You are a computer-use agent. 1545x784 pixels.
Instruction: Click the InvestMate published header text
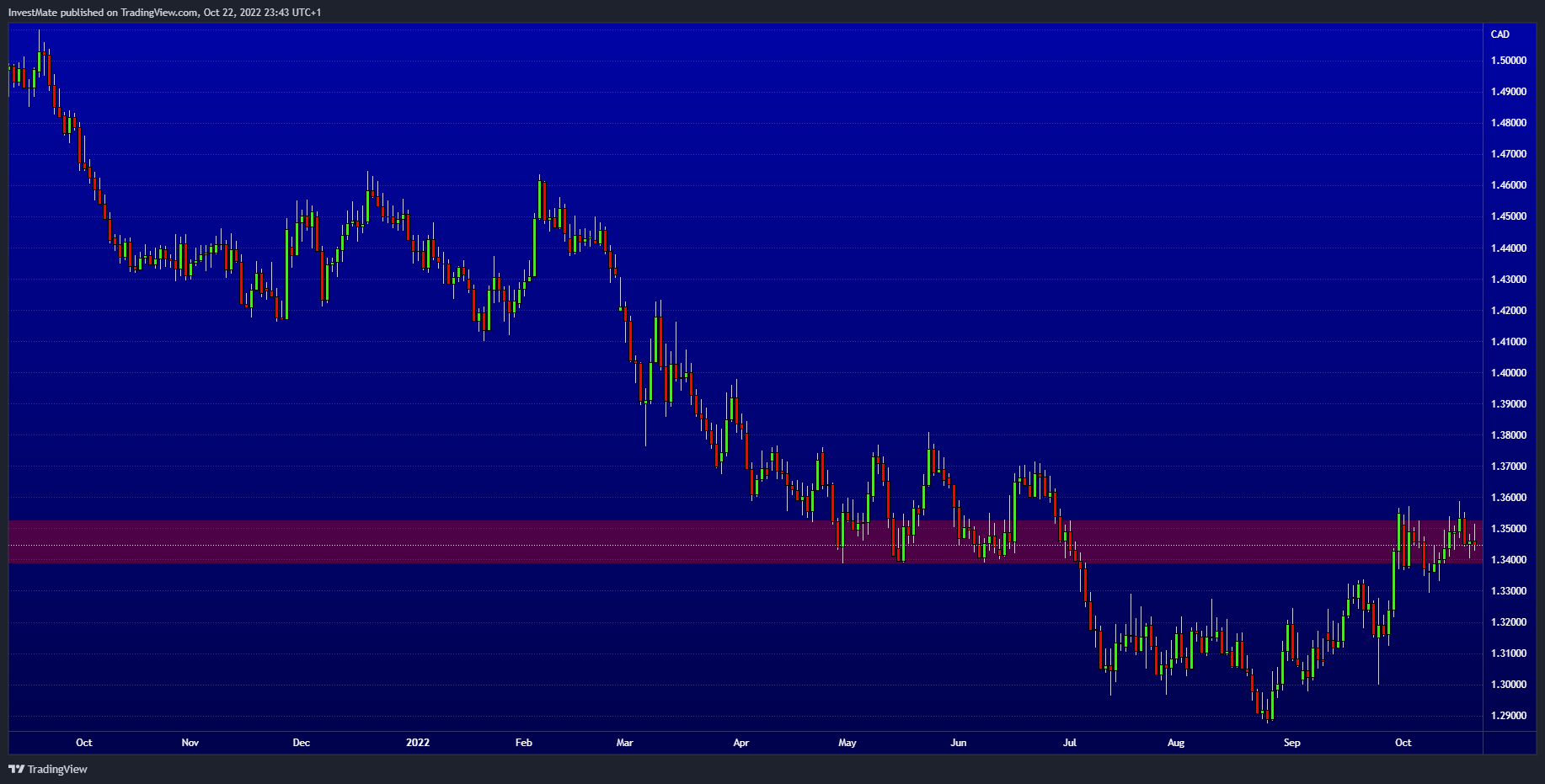tap(165, 13)
